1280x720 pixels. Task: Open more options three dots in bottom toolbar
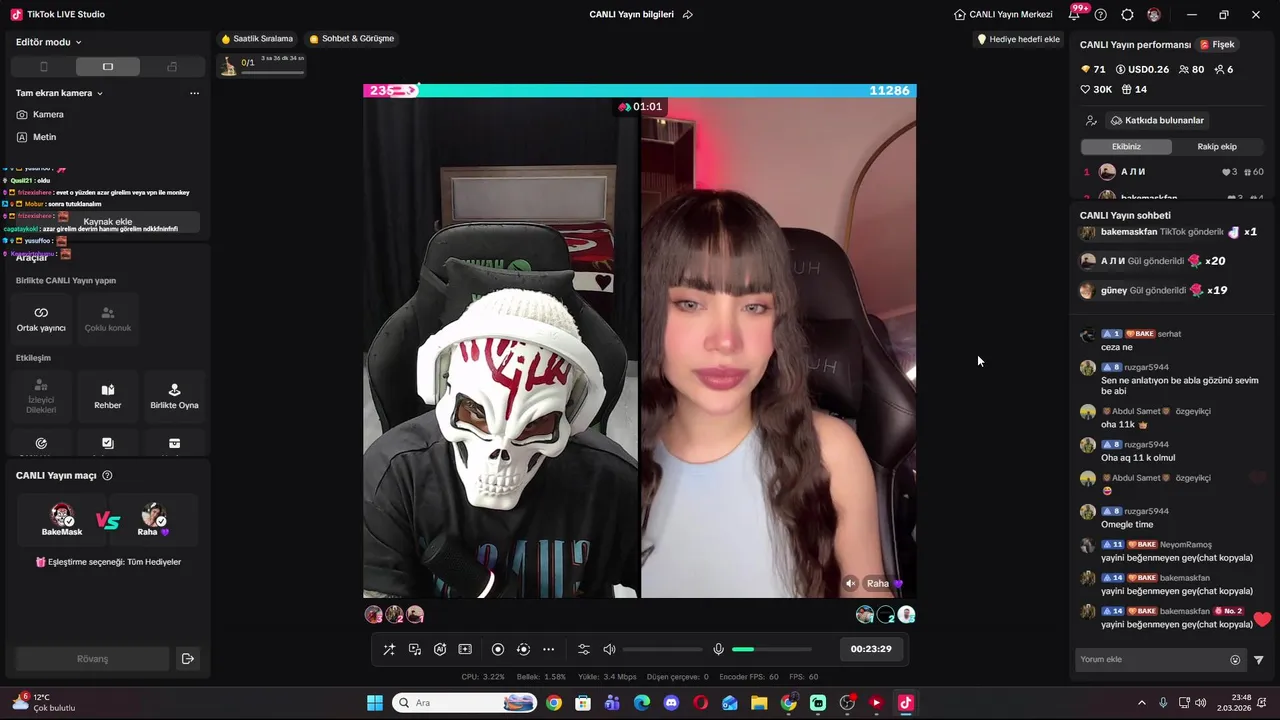(x=548, y=649)
